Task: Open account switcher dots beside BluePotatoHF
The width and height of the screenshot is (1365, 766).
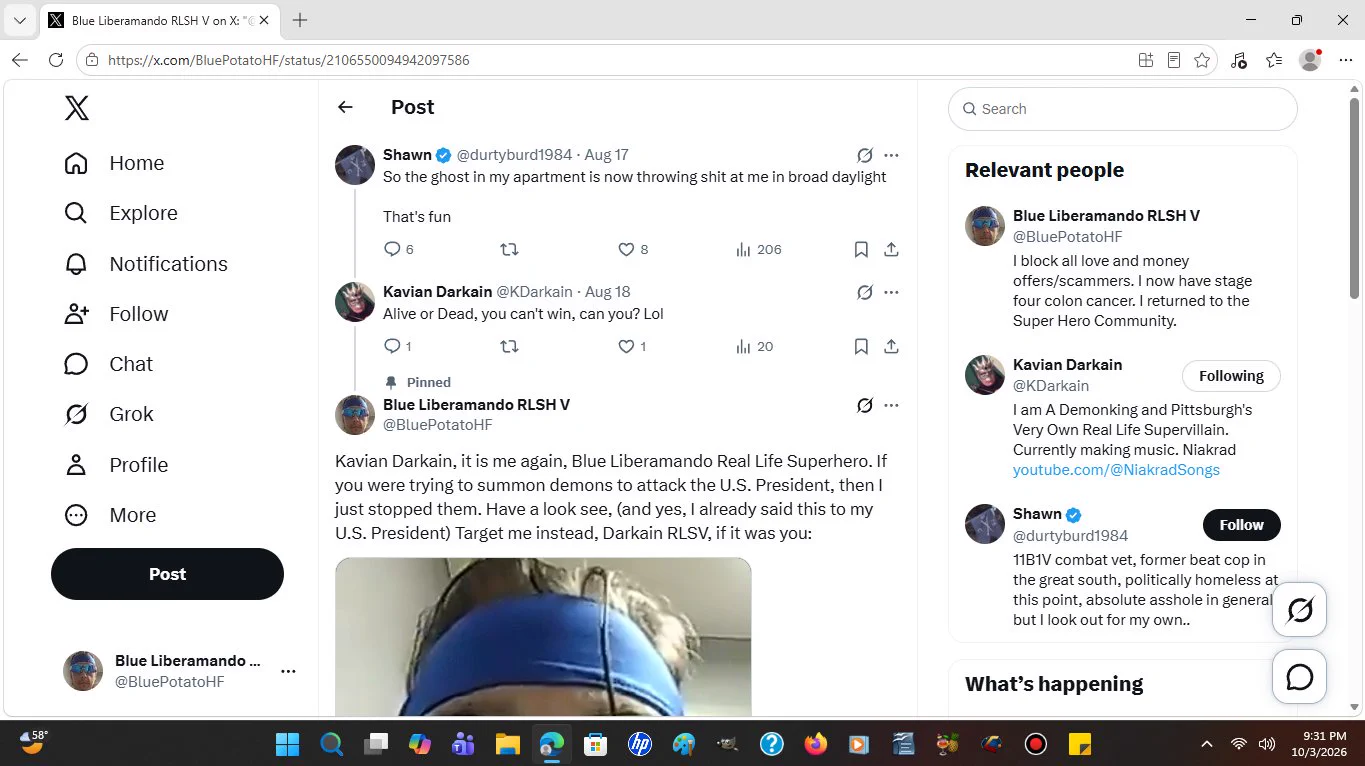Action: (288, 671)
